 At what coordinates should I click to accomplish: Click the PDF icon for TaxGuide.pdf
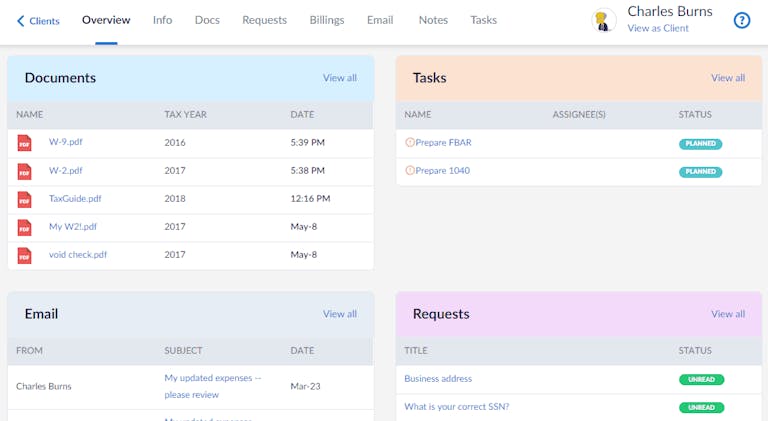[x=25, y=199]
